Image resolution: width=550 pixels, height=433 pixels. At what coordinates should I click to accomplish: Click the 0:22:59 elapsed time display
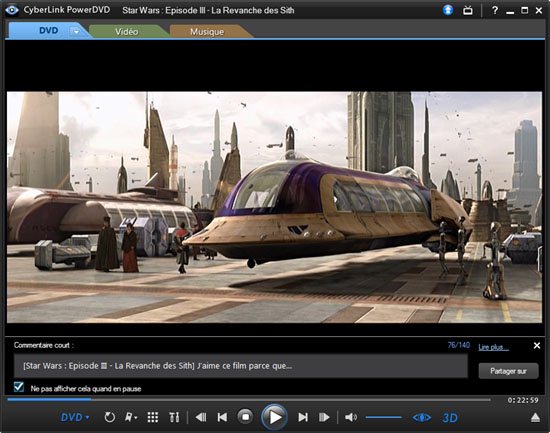pyautogui.click(x=523, y=400)
